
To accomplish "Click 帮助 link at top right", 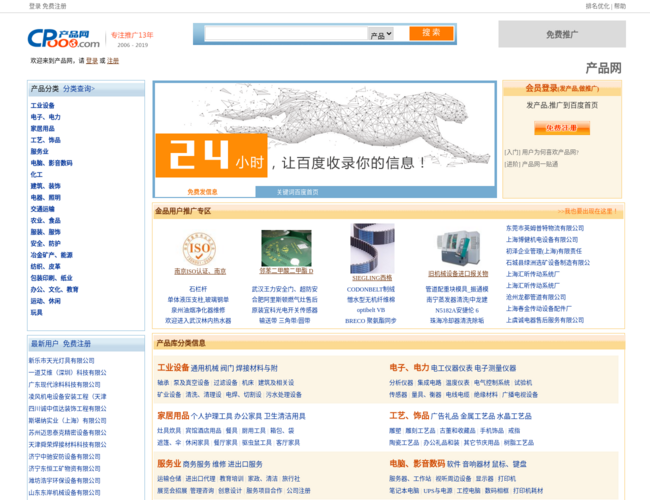I will (620, 6).
